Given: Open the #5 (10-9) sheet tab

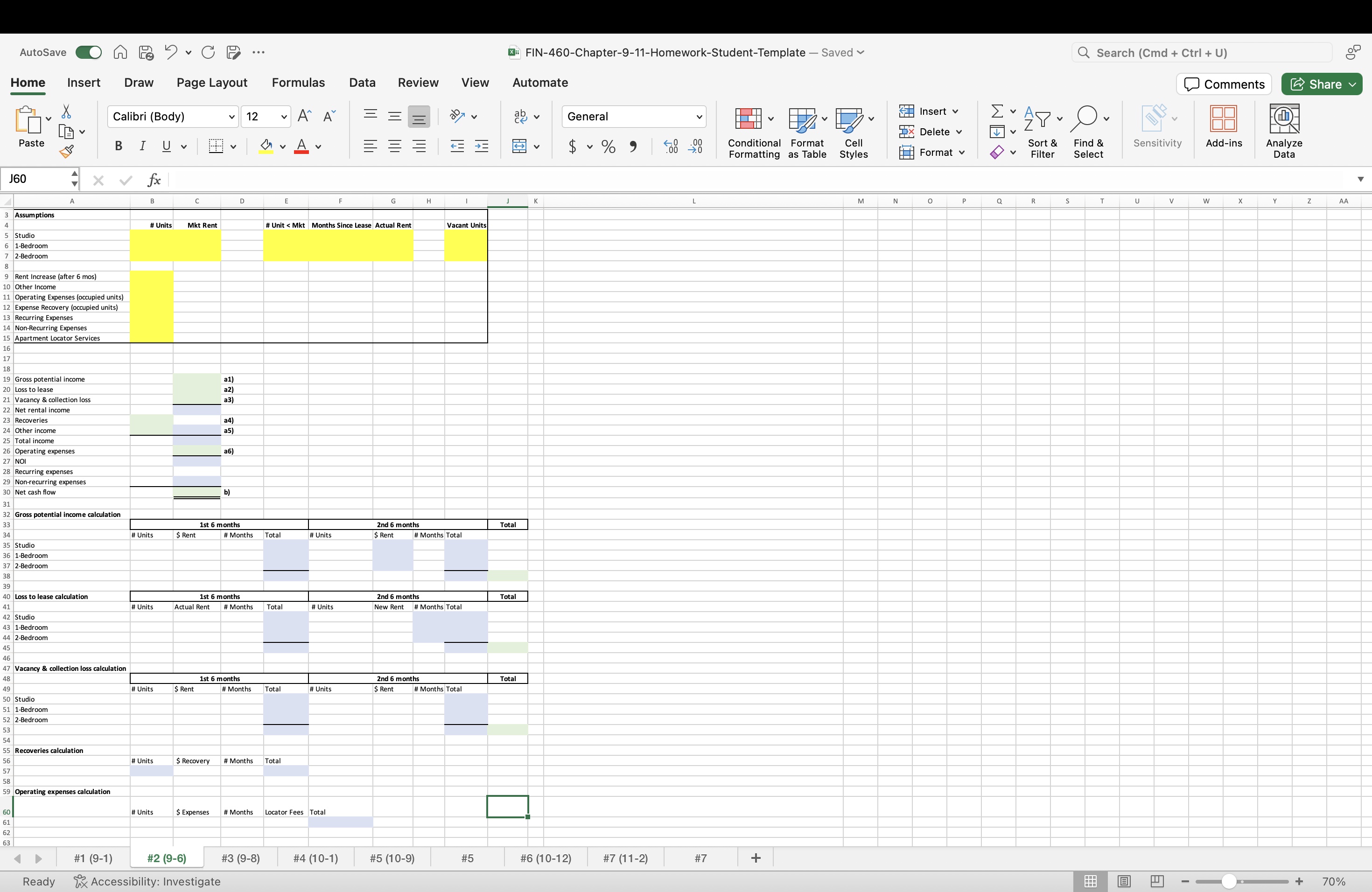Looking at the screenshot, I should (392, 858).
